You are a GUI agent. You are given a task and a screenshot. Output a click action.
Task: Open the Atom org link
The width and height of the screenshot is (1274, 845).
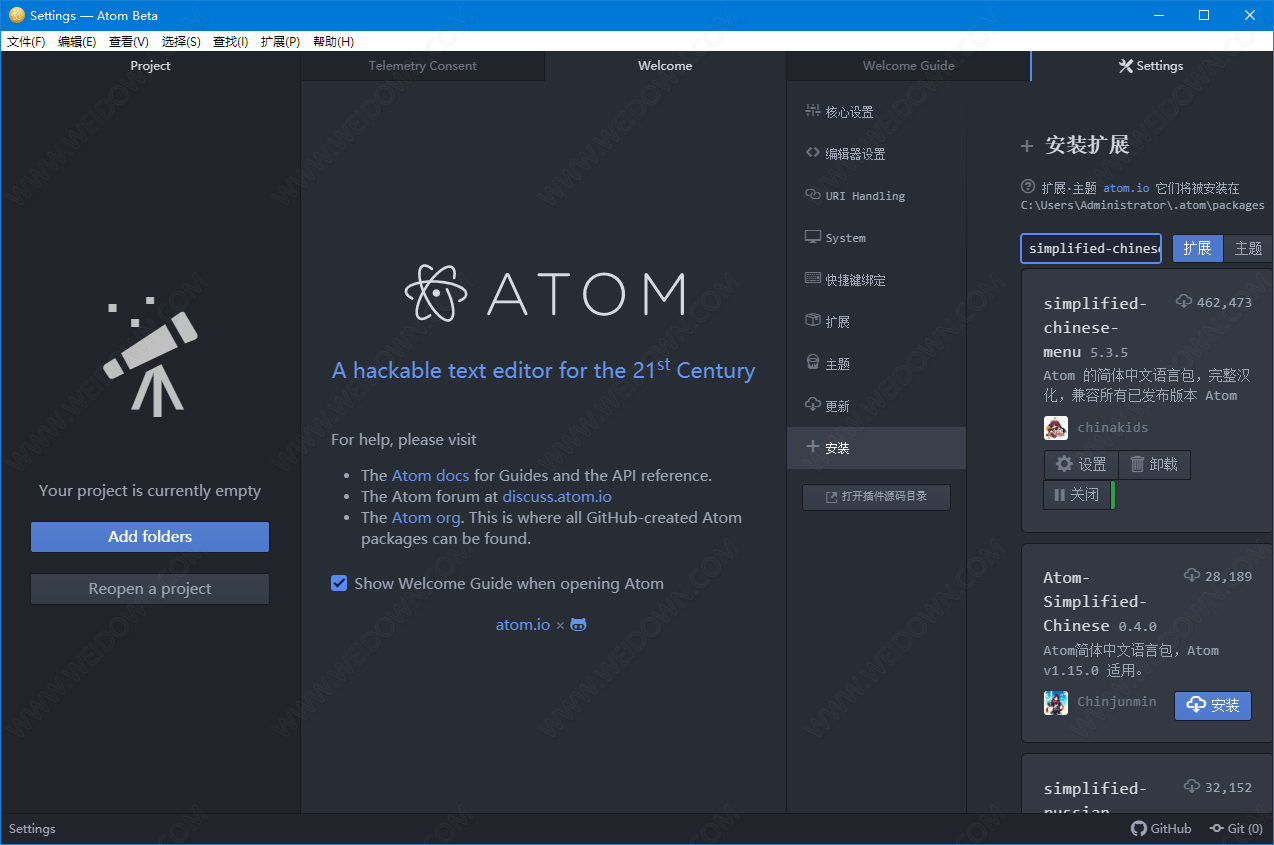pyautogui.click(x=426, y=517)
